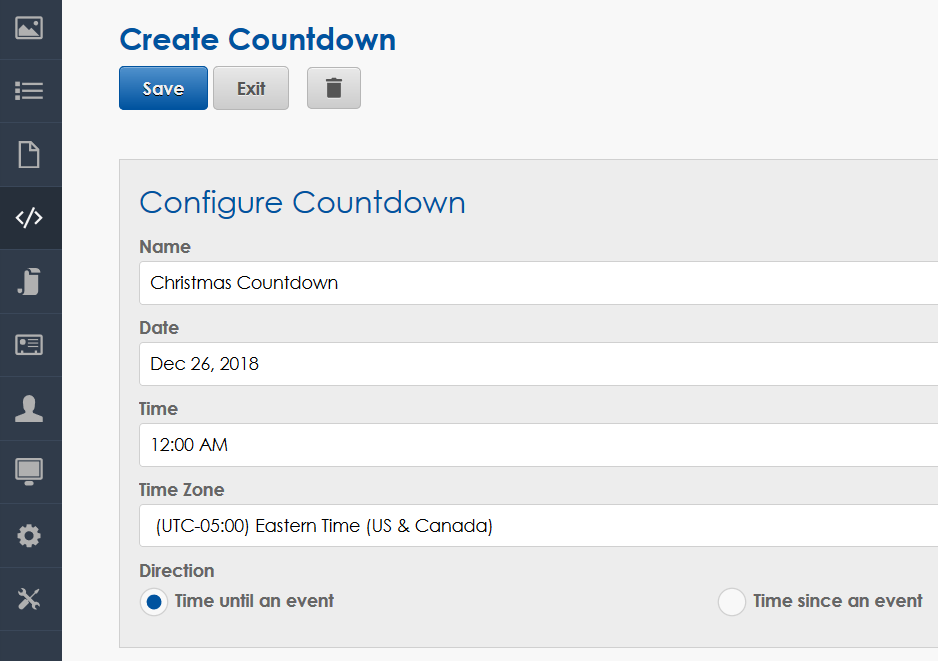Open the Pages document icon in sidebar
The height and width of the screenshot is (661, 938).
(30, 154)
